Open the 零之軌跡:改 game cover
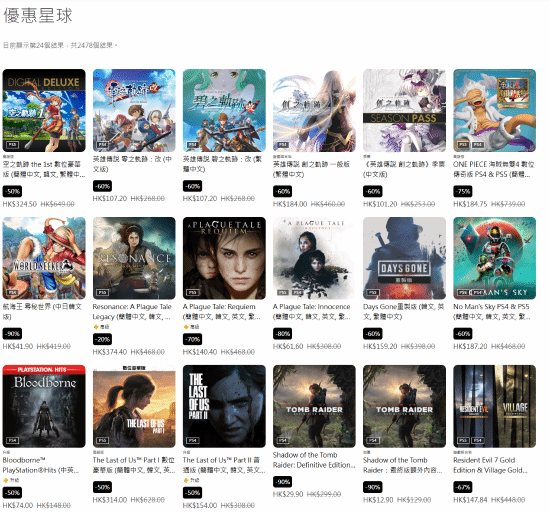 [134, 110]
